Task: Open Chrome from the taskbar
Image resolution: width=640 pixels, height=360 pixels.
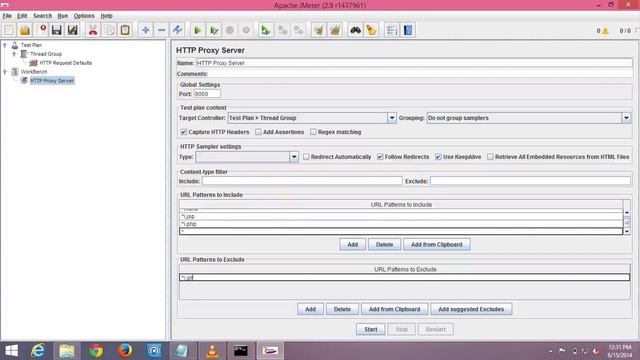Action: (96, 351)
